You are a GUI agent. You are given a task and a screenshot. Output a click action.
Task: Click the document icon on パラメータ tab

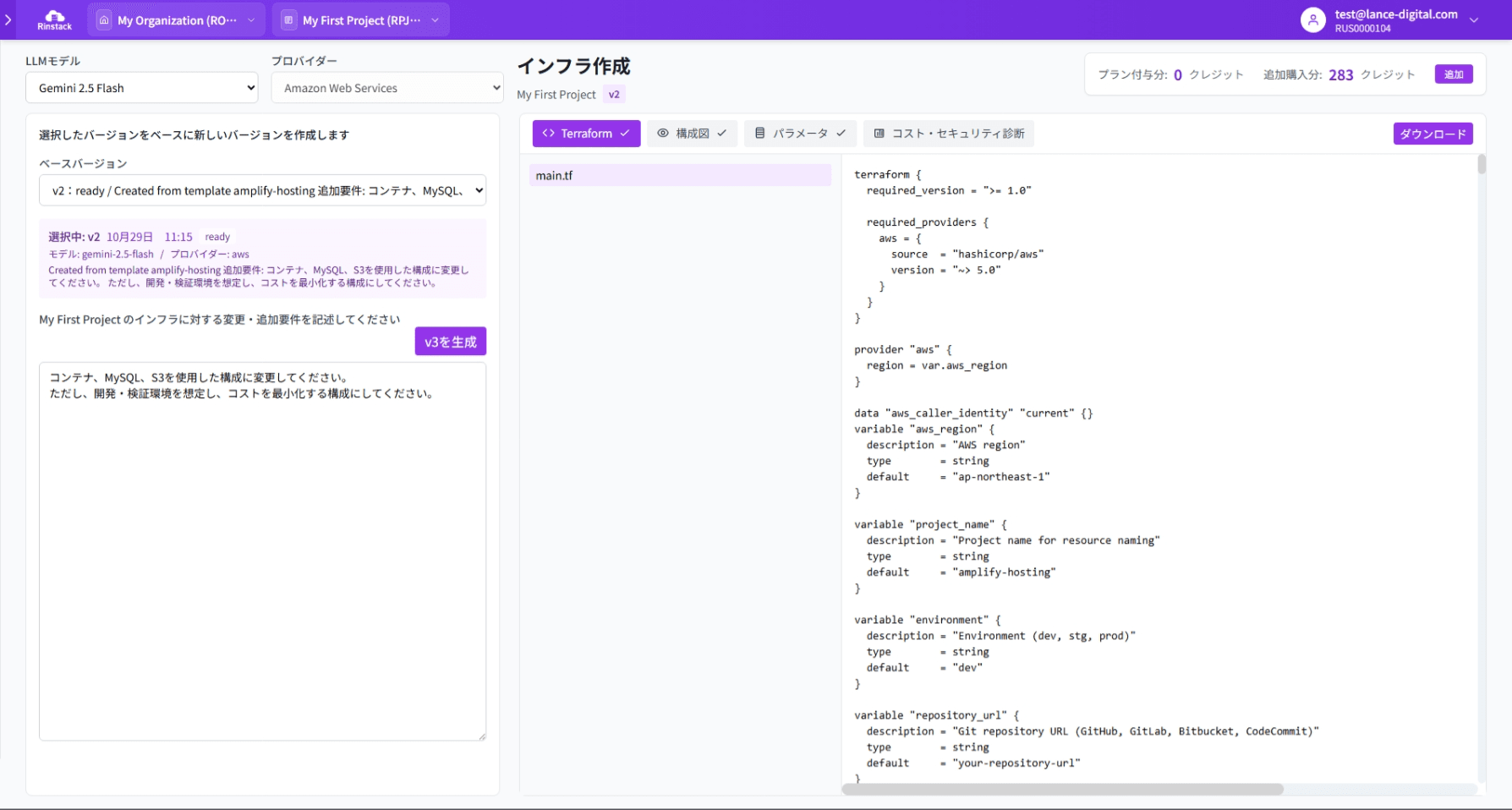pyautogui.click(x=759, y=134)
